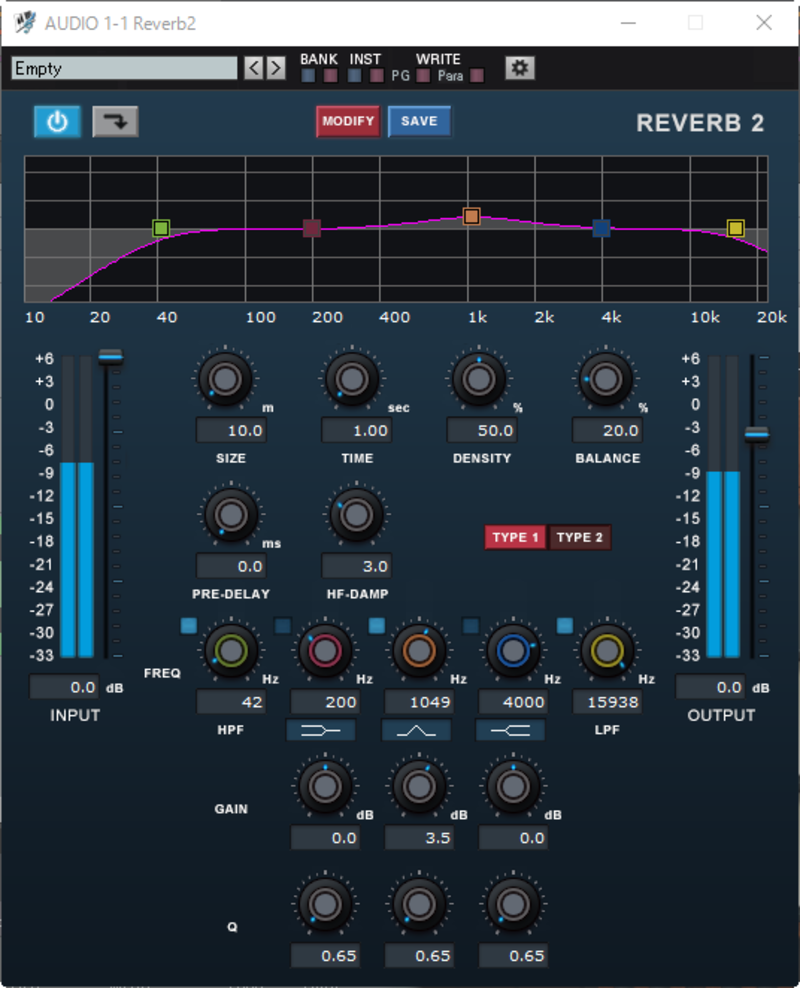Toggle the 200 Hz band enable square
800x988 pixels.
pyautogui.click(x=283, y=625)
